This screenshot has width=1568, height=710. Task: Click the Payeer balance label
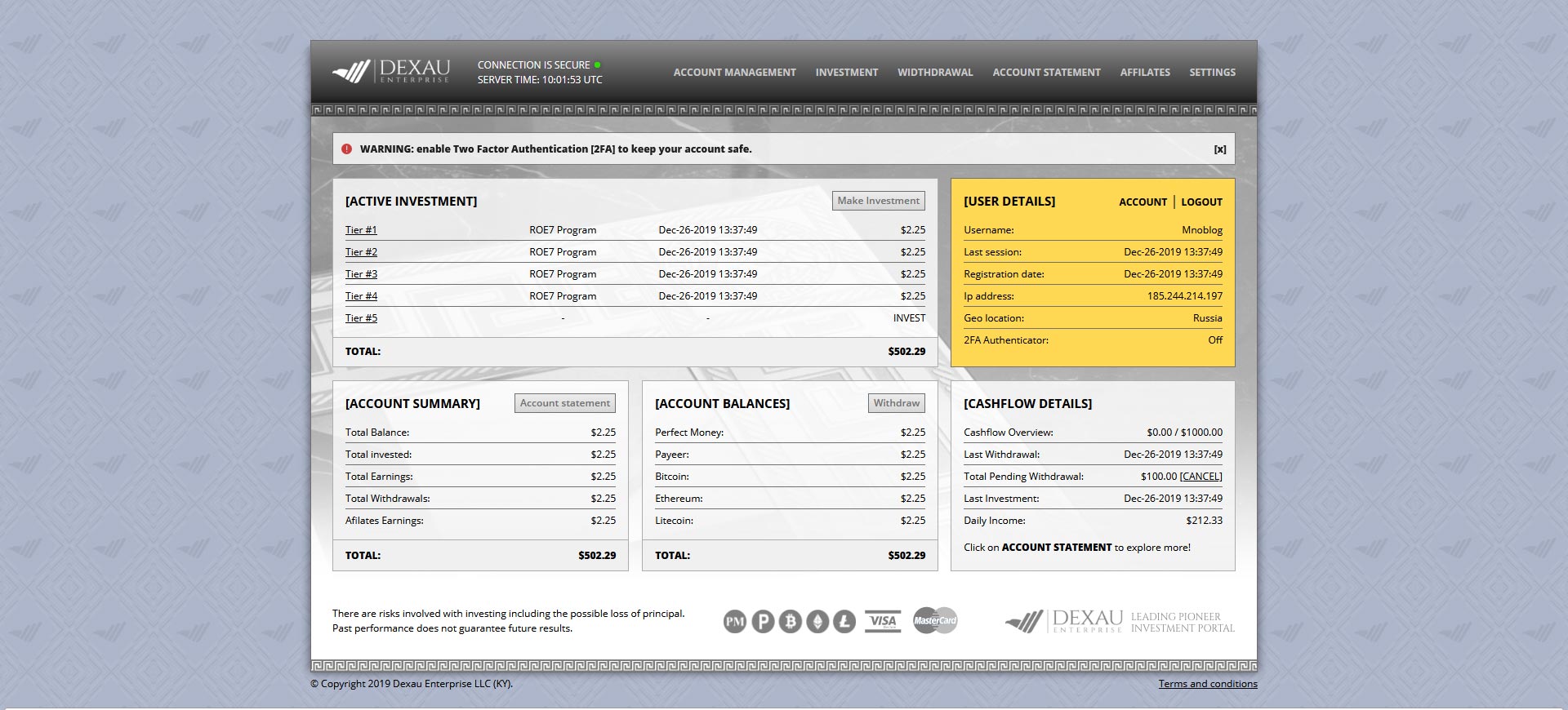pos(672,455)
